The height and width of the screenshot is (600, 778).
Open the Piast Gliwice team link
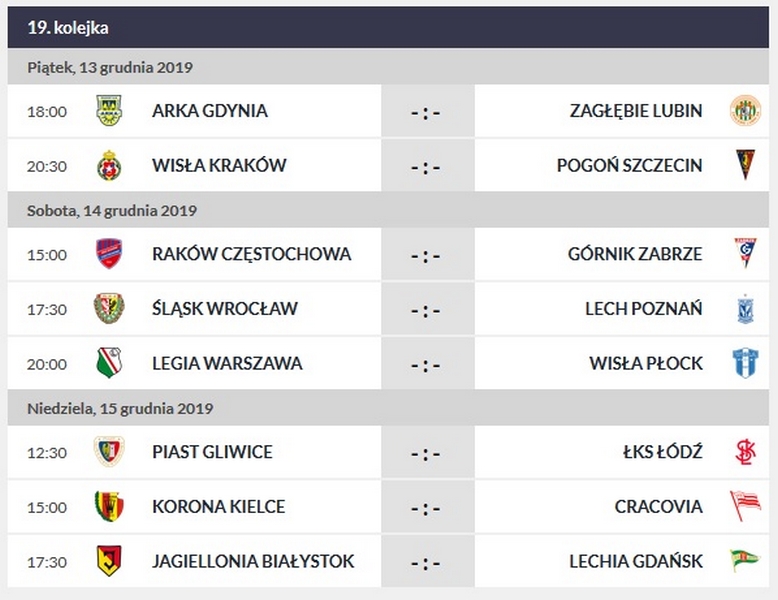pos(212,452)
